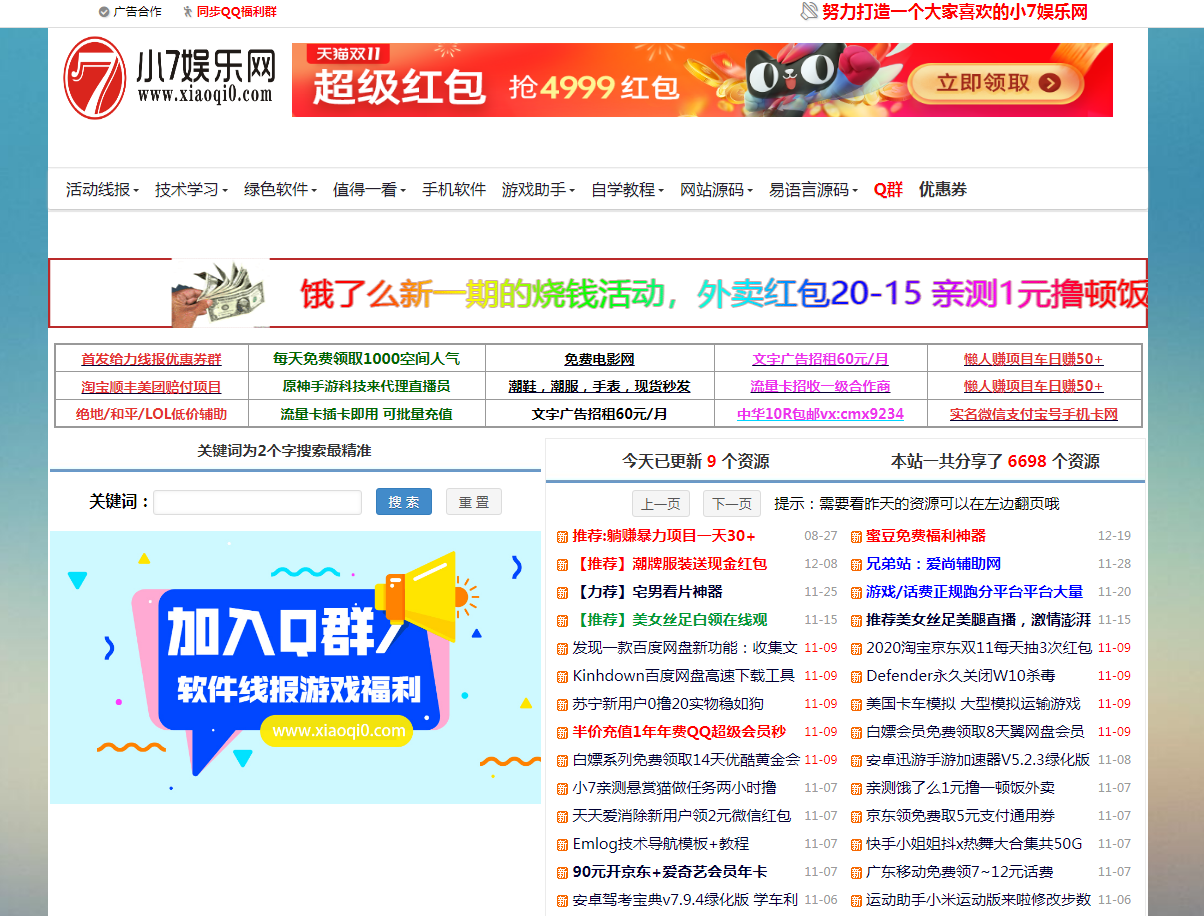
Task: Click RSS icon beside 蜜豆免费福利神器
Action: tap(856, 537)
